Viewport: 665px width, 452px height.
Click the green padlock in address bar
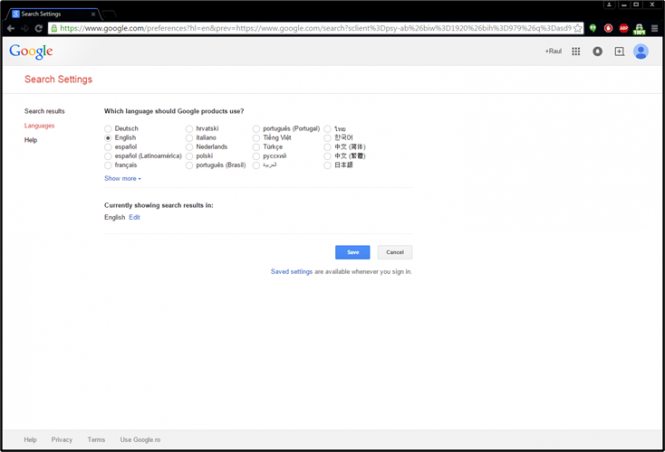pyautogui.click(x=54, y=28)
